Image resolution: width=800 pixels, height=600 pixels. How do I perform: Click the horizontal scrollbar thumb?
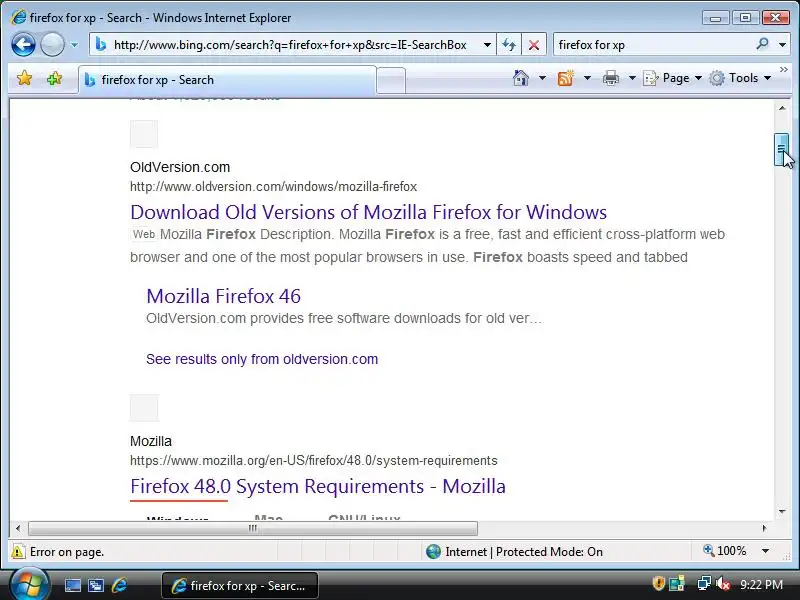[x=253, y=529]
